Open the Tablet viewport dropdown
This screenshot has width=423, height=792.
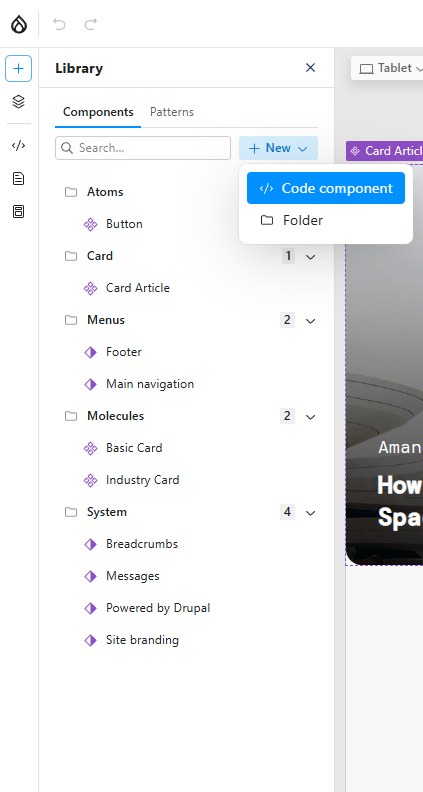[x=387, y=68]
